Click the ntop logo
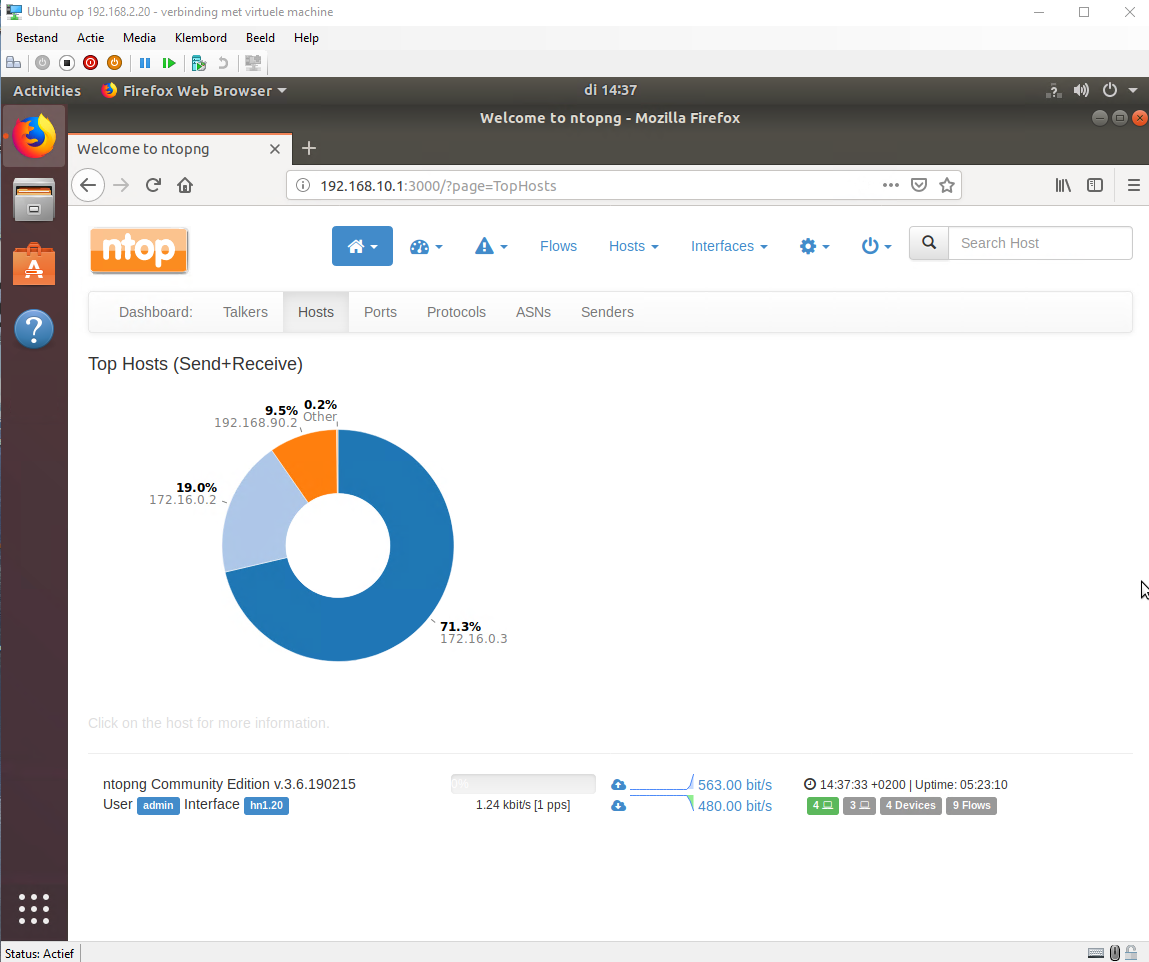 click(139, 249)
